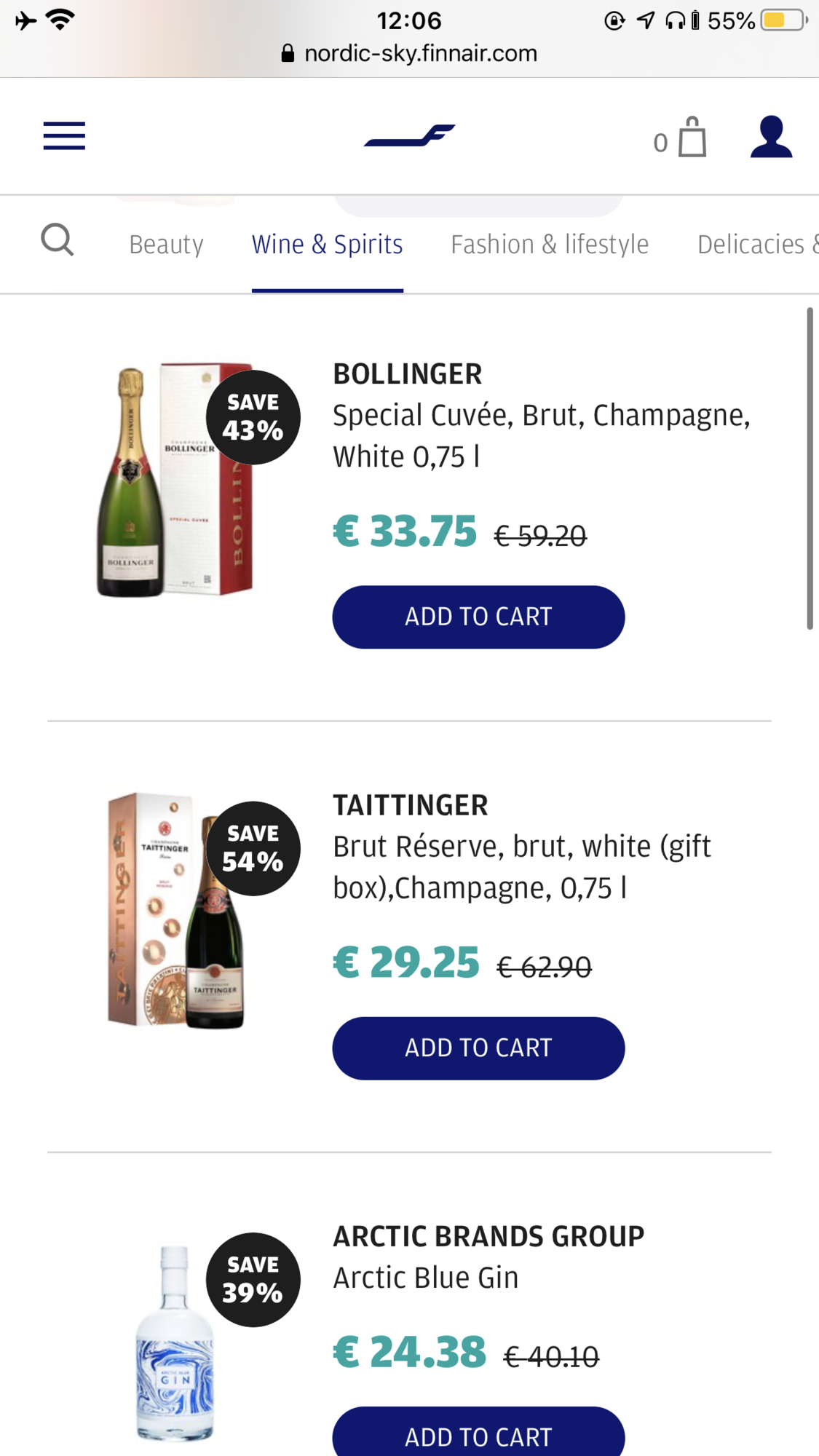Tap the address bar lock icon
Viewport: 819px width, 1456px height.
[x=288, y=53]
